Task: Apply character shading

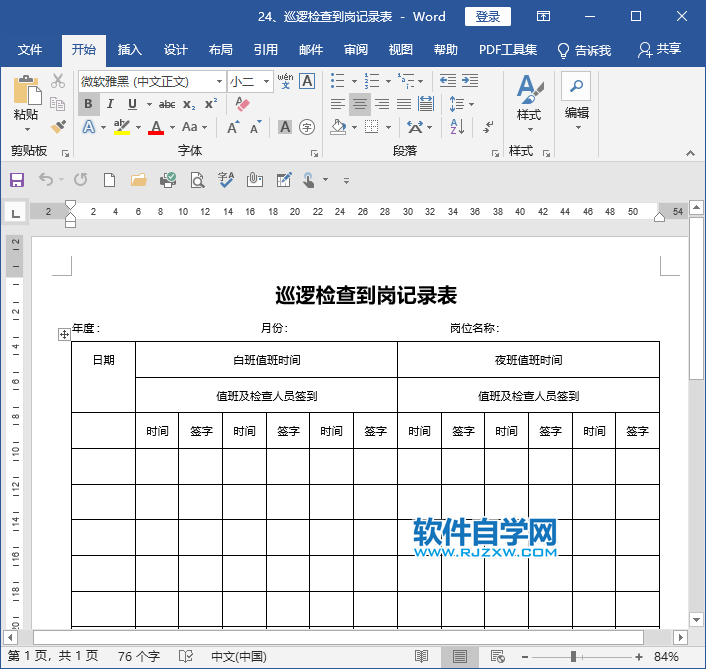Action: tap(285, 127)
